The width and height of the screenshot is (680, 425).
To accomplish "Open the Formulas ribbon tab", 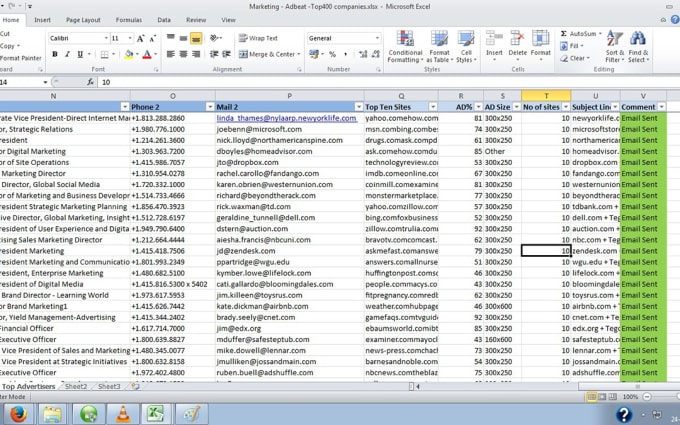I will (x=129, y=20).
